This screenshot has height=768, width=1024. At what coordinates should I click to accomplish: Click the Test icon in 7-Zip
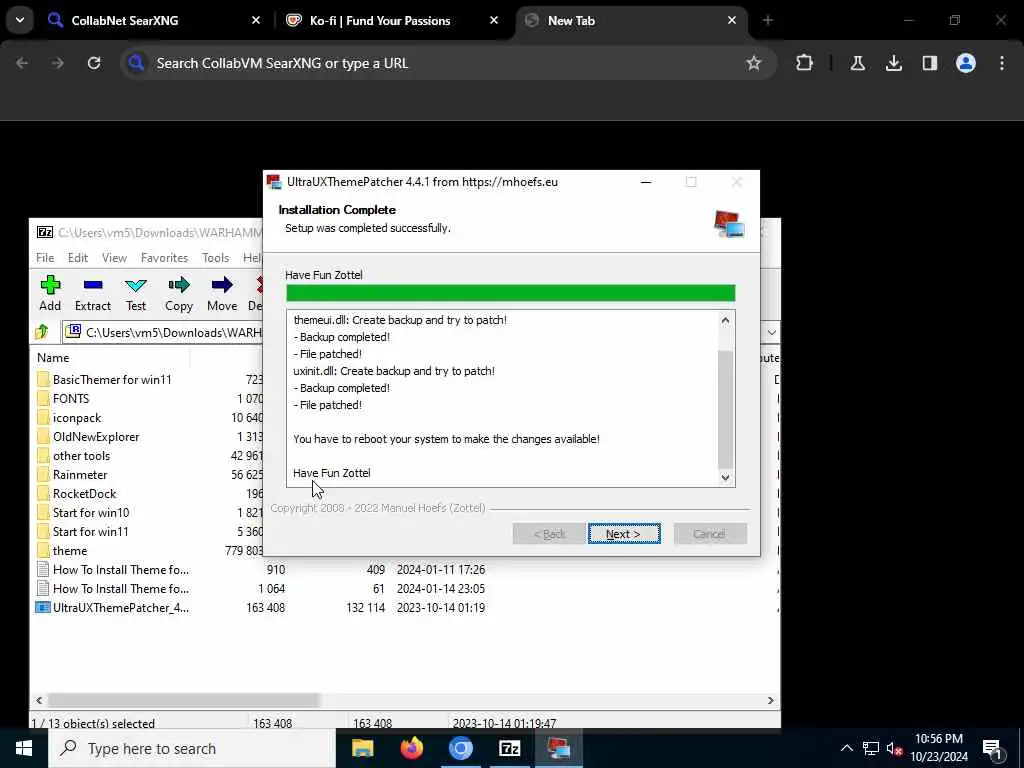136,293
